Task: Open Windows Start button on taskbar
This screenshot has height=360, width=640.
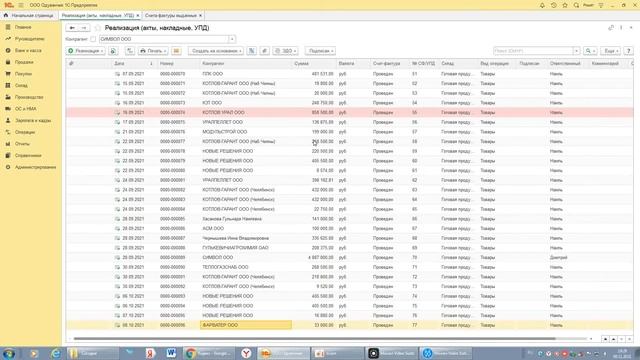Action: (9, 353)
